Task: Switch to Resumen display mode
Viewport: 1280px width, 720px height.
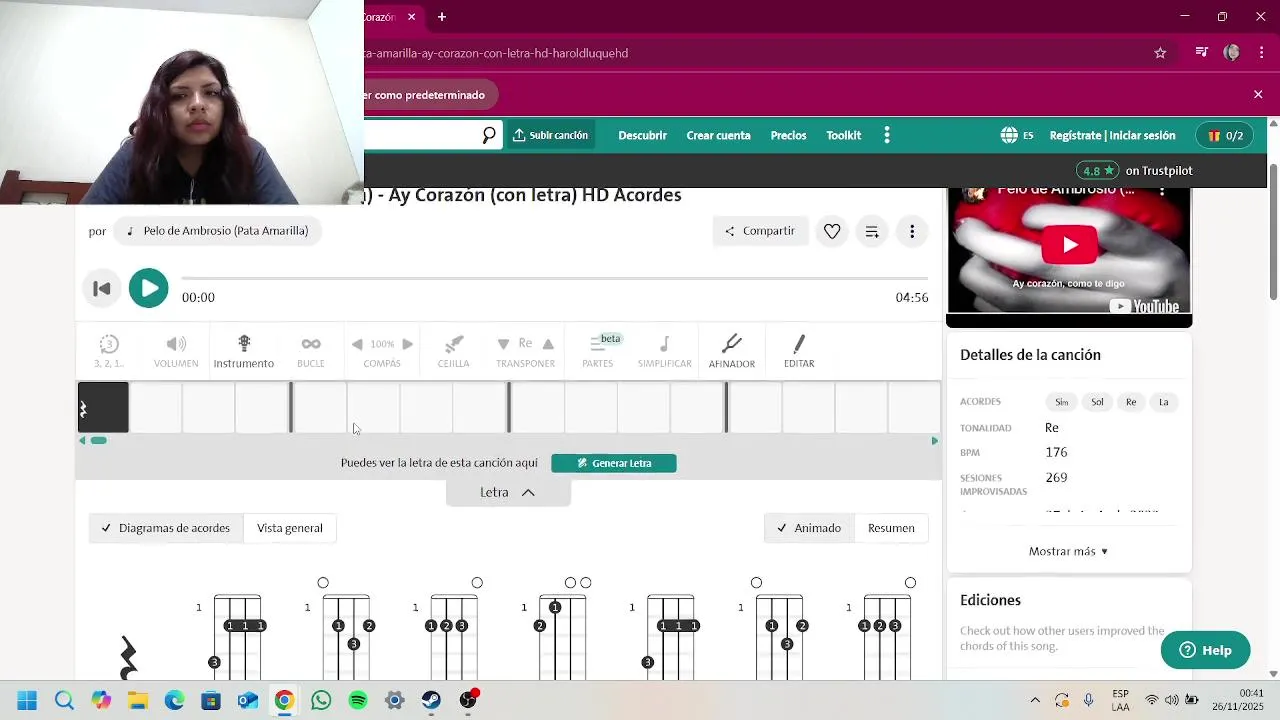Action: (891, 528)
